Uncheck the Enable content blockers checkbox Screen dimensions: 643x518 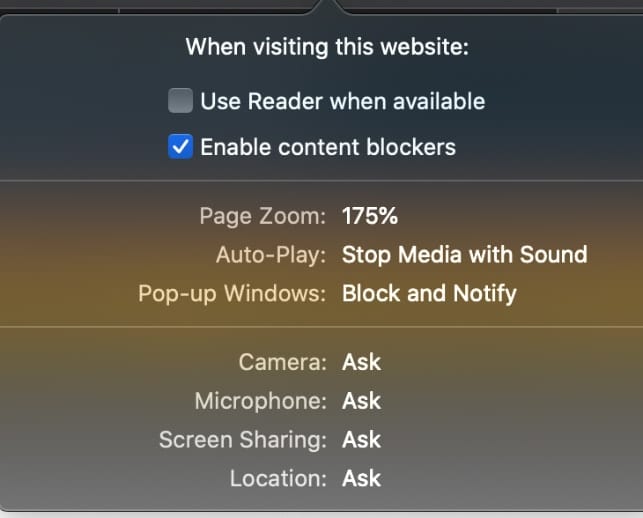pos(180,148)
